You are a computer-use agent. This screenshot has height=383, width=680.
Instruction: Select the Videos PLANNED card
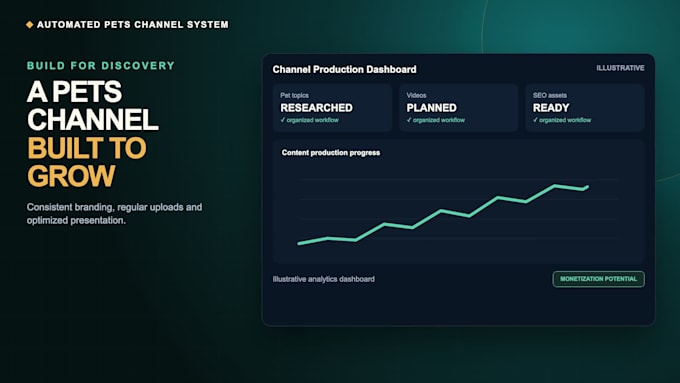[458, 108]
